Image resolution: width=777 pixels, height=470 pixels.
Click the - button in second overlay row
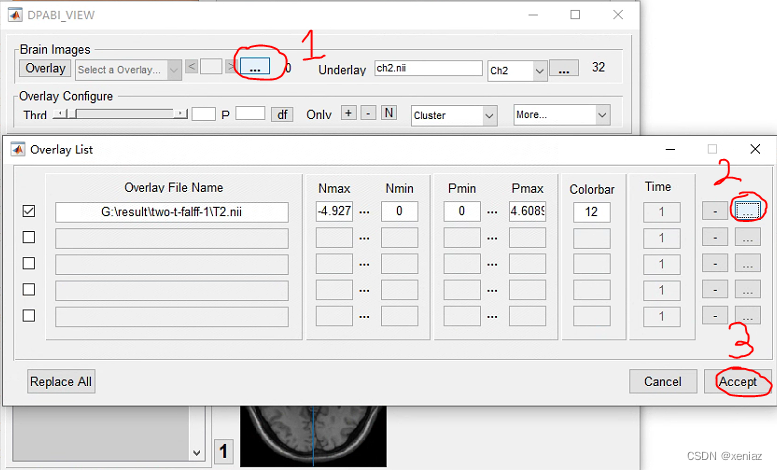(x=715, y=237)
